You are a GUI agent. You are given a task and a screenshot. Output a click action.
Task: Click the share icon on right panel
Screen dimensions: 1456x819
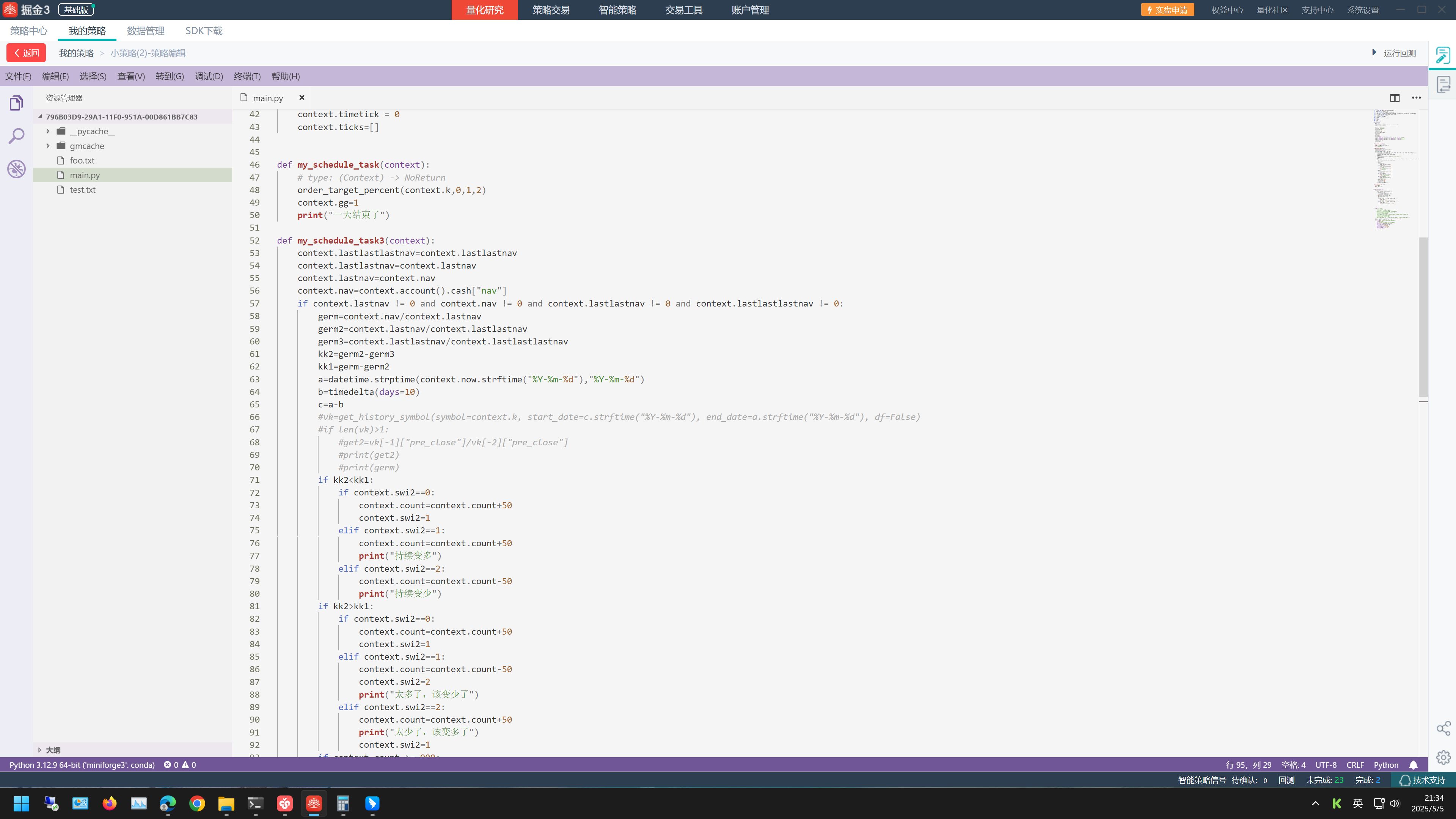click(1443, 728)
